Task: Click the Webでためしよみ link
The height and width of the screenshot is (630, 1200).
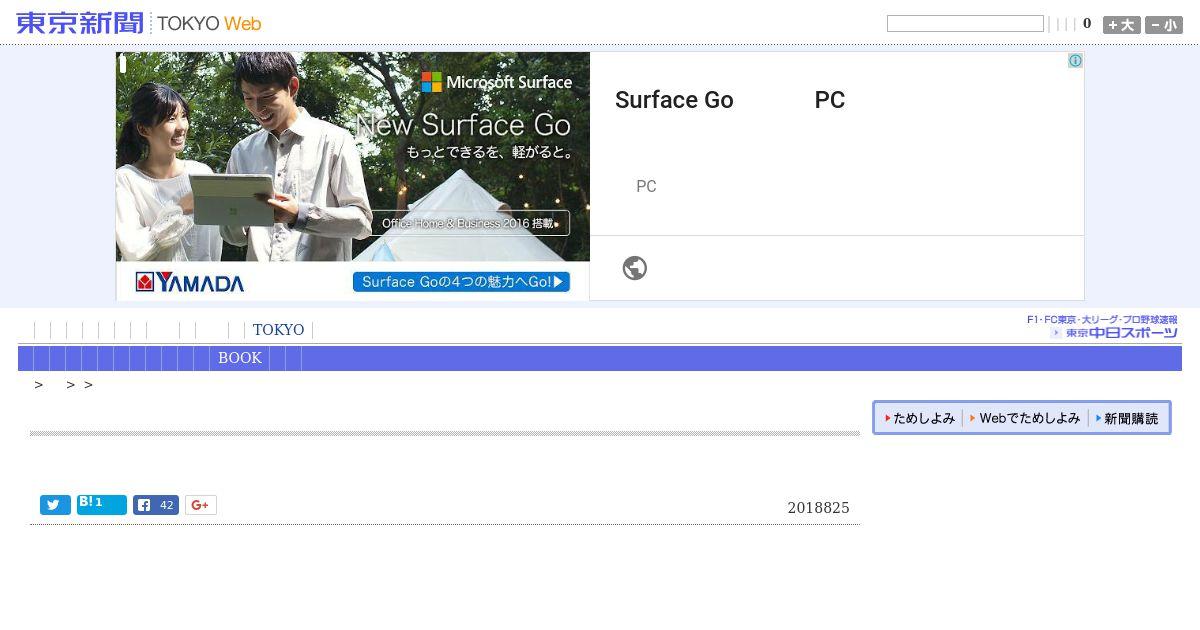Action: [1026, 418]
